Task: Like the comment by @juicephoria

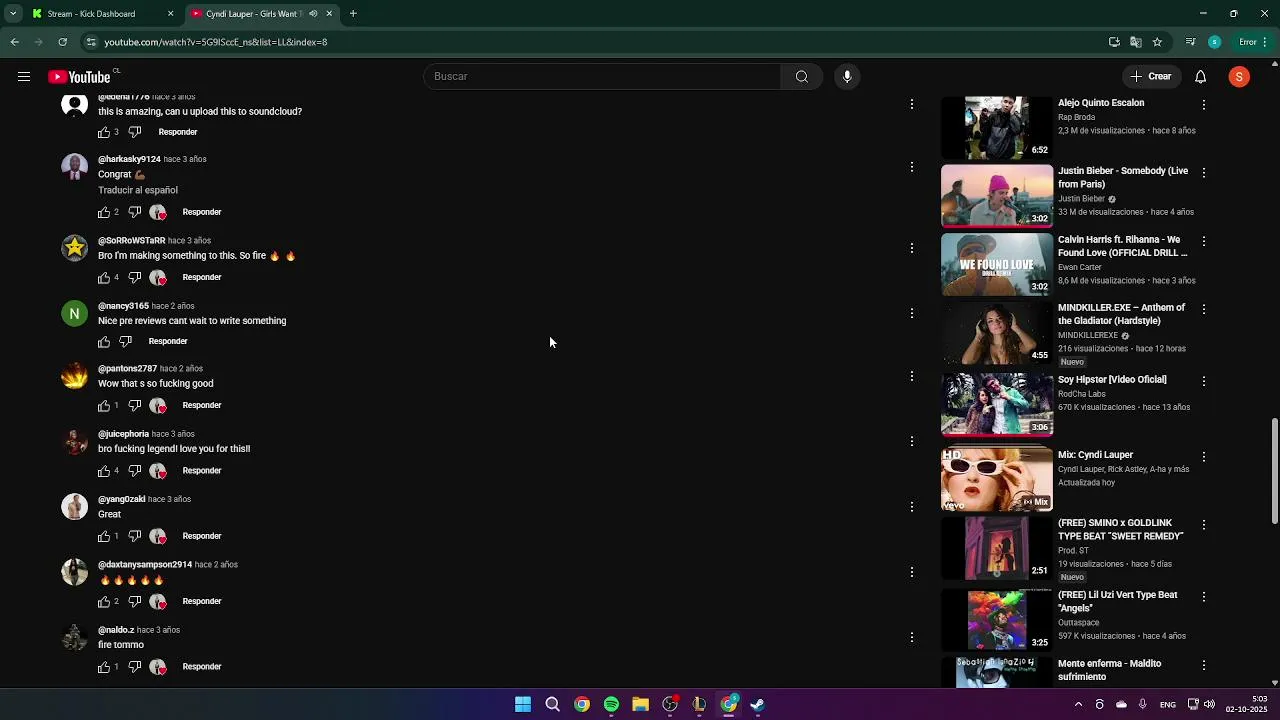Action: (104, 471)
